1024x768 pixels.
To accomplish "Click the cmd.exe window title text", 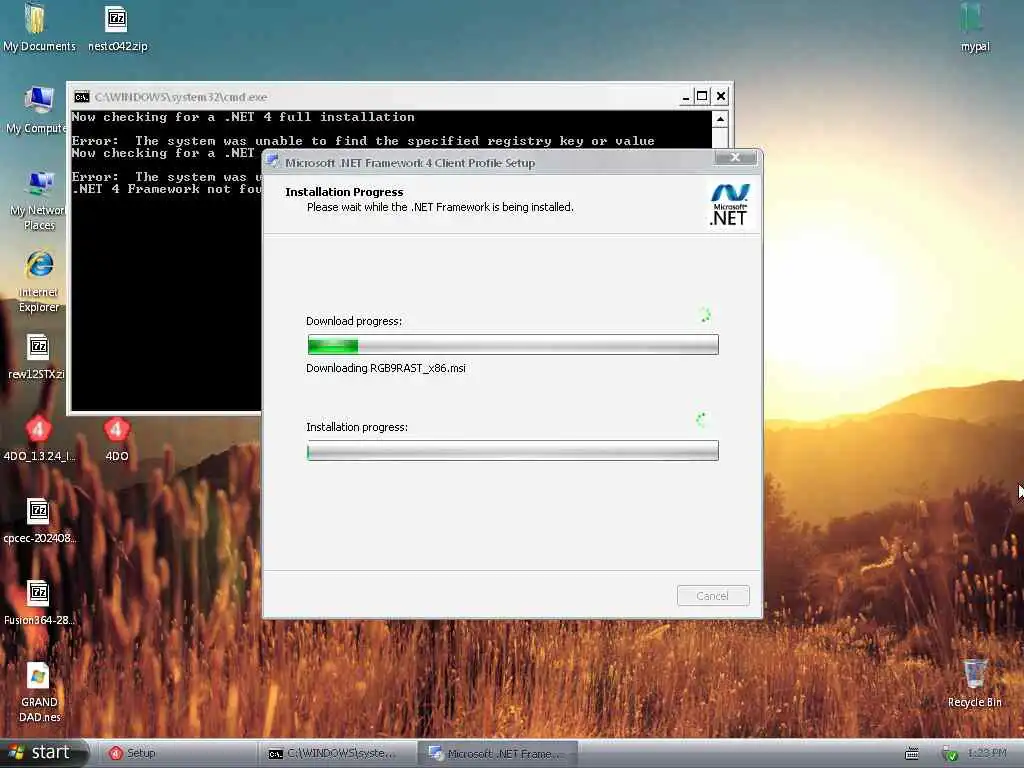I will [181, 97].
